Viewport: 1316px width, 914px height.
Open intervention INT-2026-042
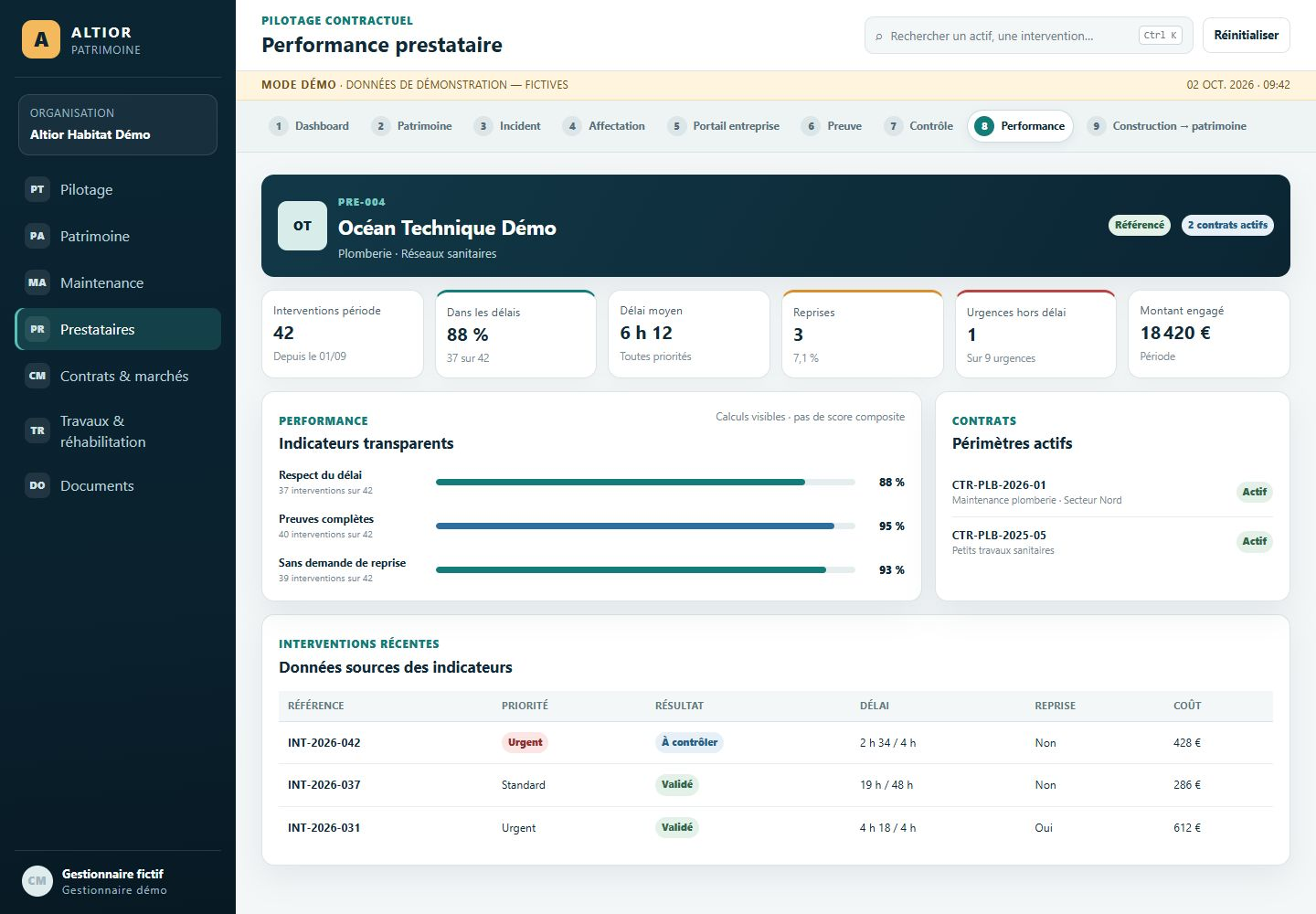776,742
